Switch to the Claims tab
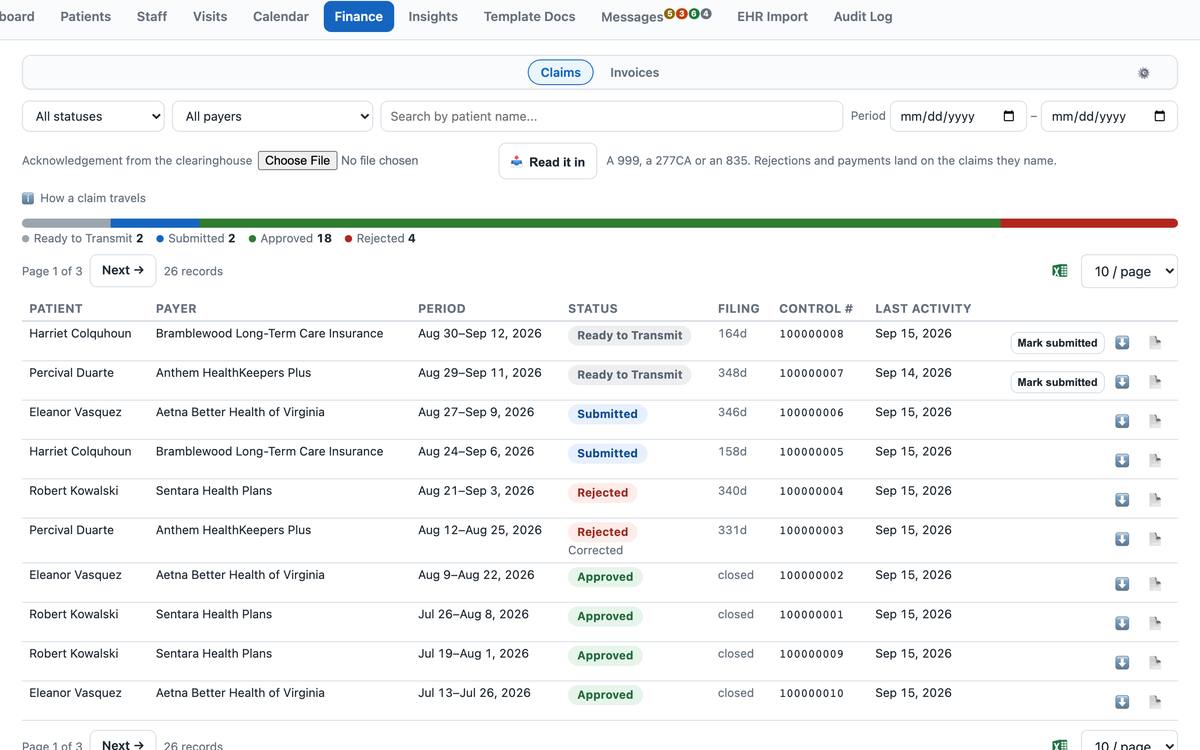Viewport: 1200px width, 750px height. (560, 72)
